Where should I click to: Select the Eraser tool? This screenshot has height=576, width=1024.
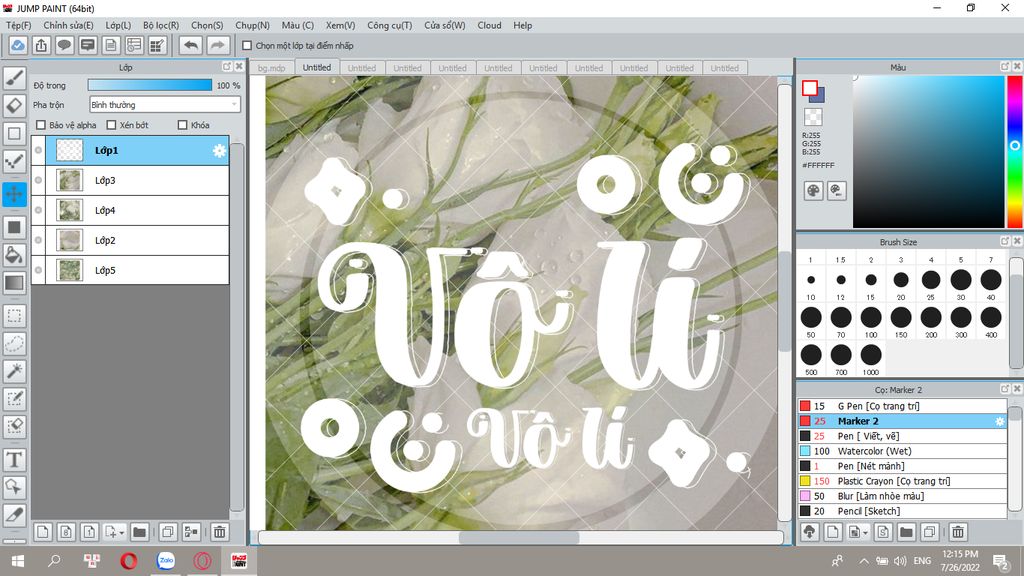(14, 106)
